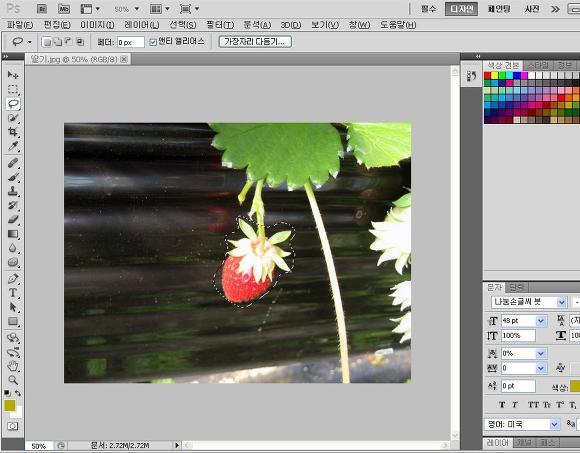Toggle the 앤티 앨리어스 checkbox

pyautogui.click(x=153, y=42)
